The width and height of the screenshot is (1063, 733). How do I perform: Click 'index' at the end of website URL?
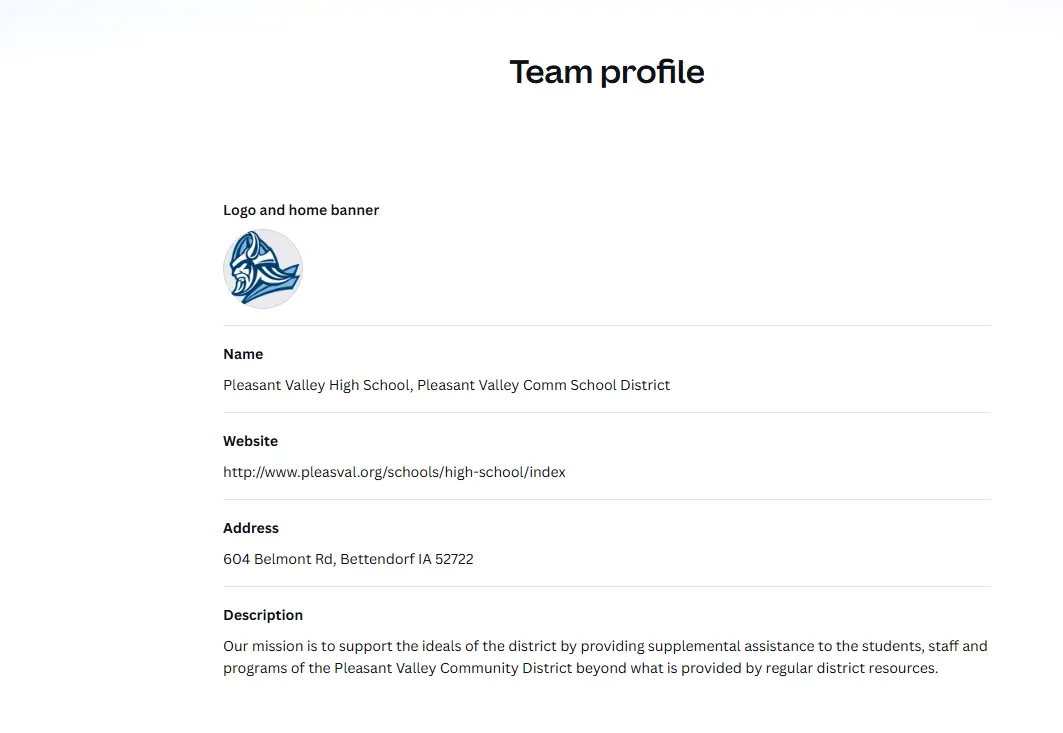pyautogui.click(x=548, y=472)
